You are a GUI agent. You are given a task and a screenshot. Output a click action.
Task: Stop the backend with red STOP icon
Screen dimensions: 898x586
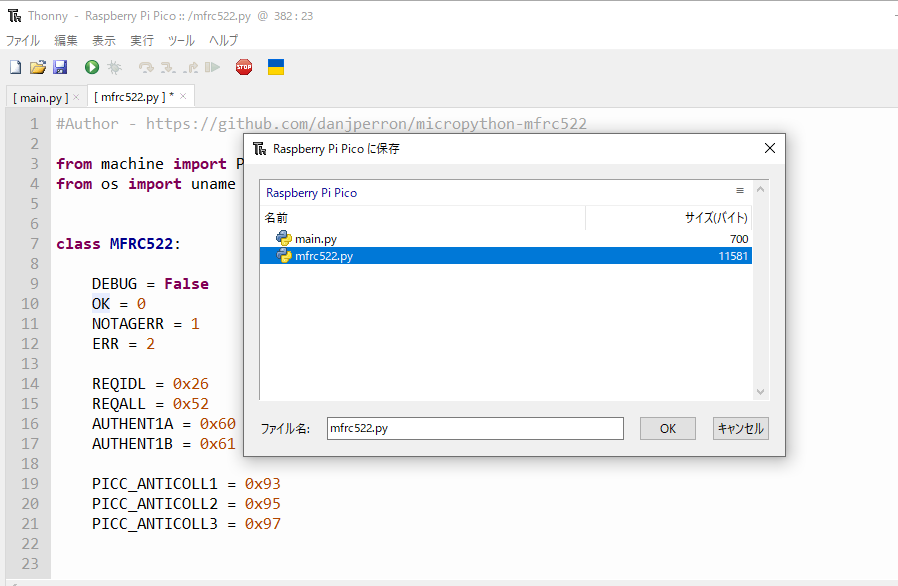click(244, 68)
